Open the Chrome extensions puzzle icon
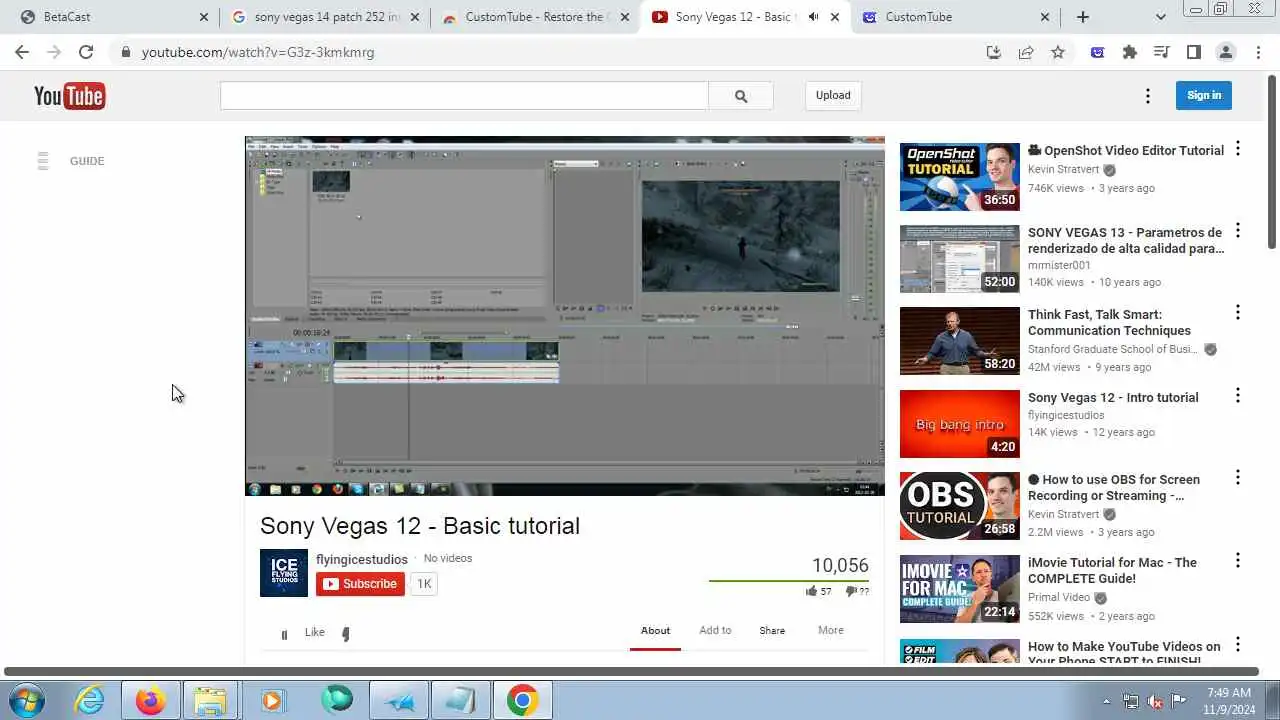This screenshot has height=720, width=1280. [1130, 52]
